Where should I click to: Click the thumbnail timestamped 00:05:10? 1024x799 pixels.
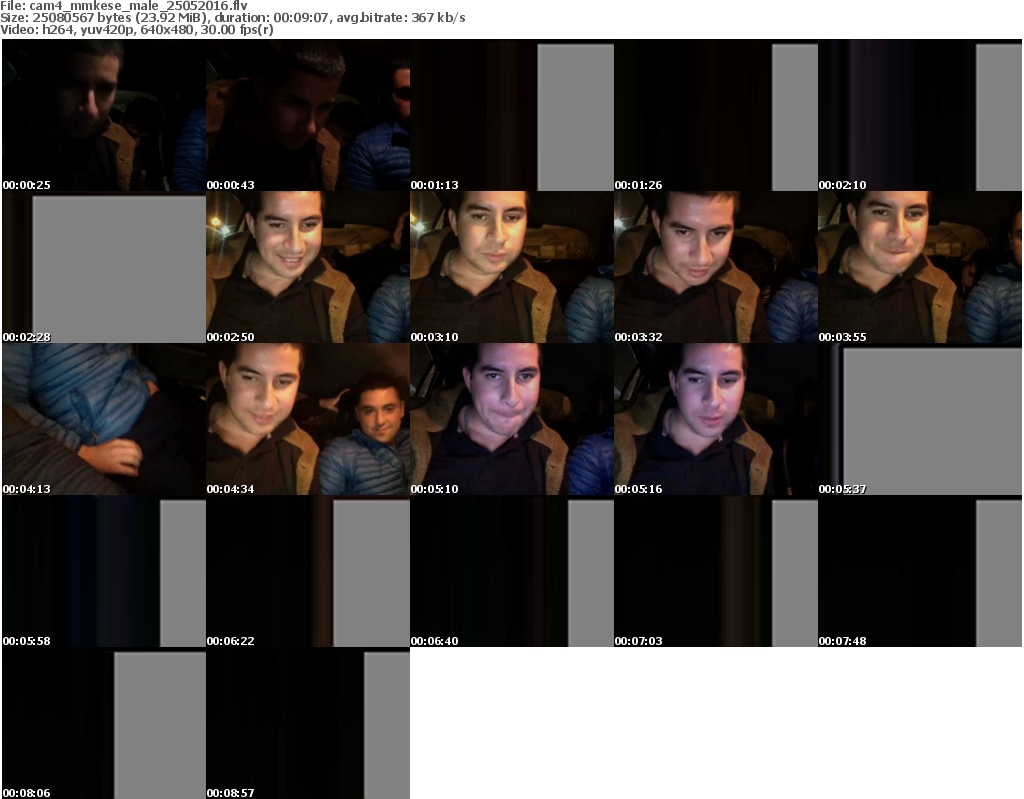tap(512, 419)
